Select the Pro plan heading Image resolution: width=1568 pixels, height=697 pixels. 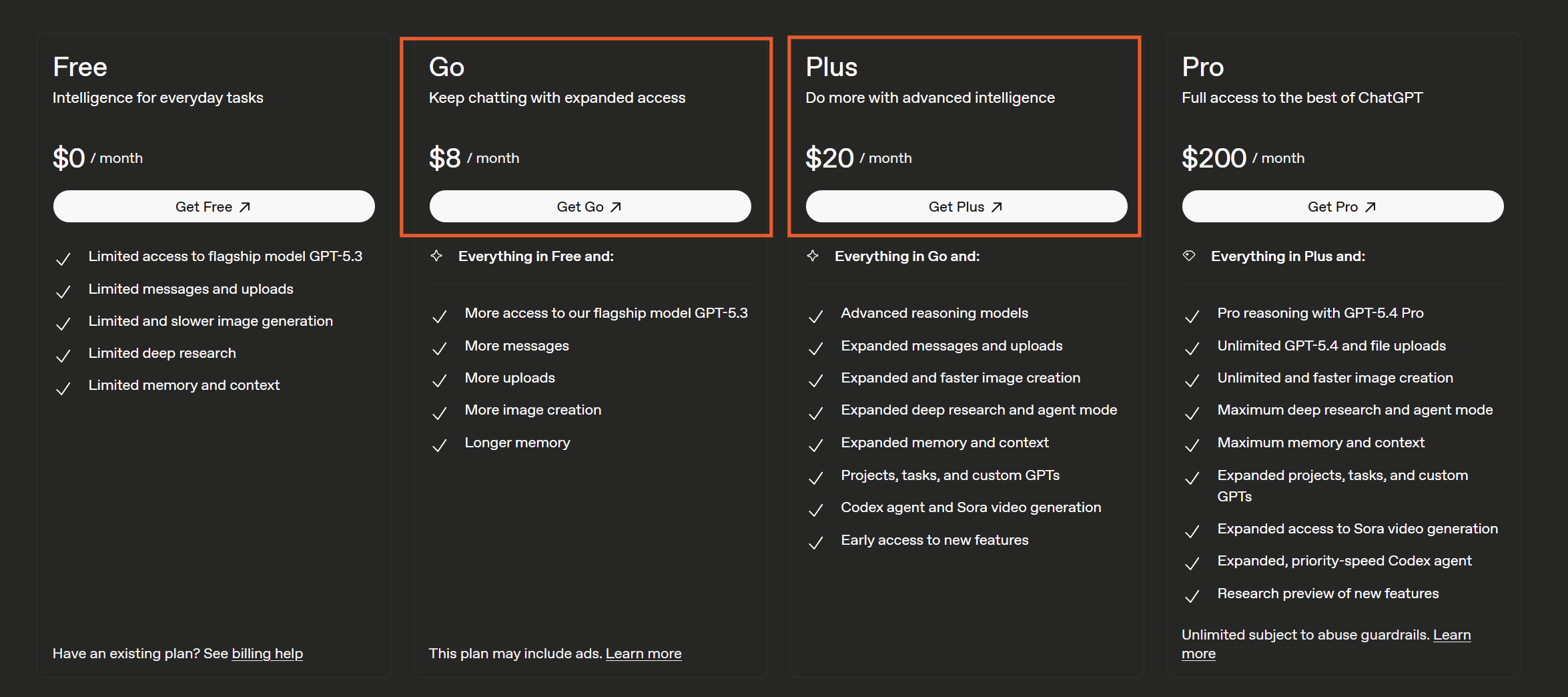point(1202,67)
